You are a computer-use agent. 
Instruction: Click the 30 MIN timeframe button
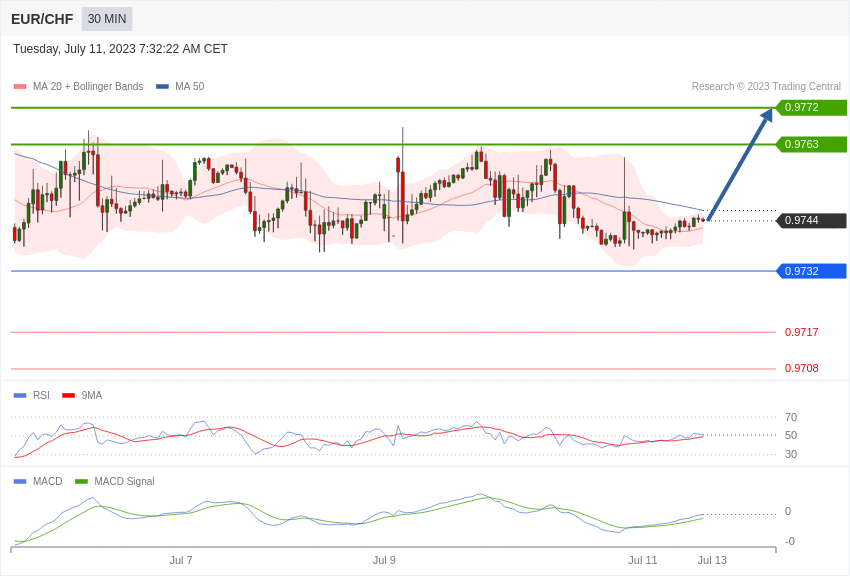pos(107,19)
